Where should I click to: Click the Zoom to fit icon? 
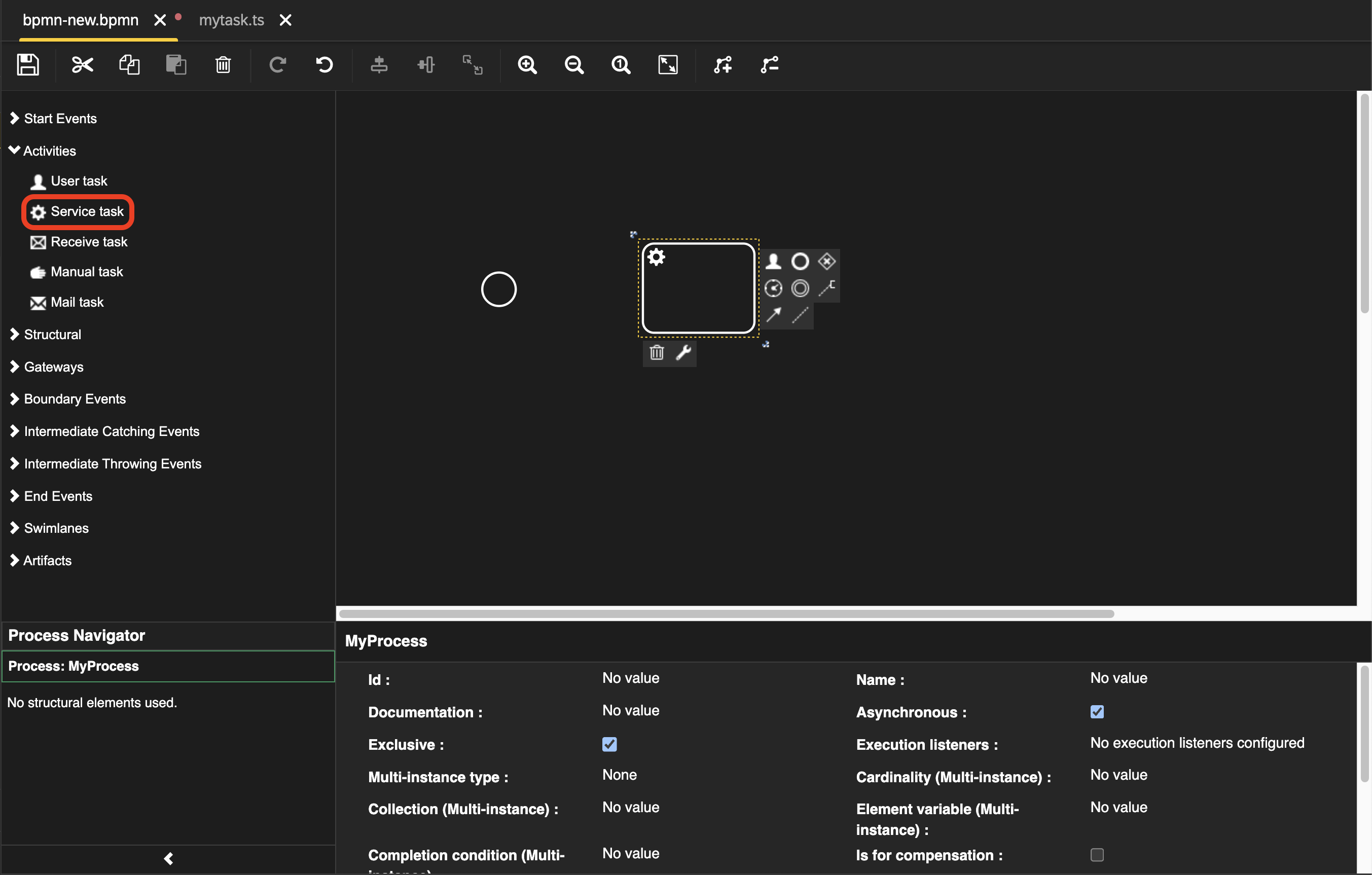point(668,64)
